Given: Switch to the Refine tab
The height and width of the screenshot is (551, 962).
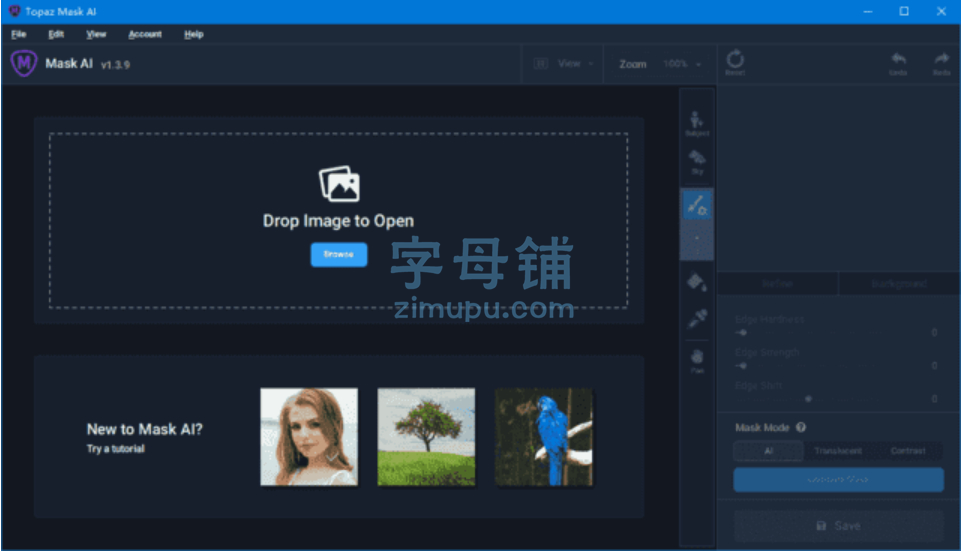Looking at the screenshot, I should 777,283.
